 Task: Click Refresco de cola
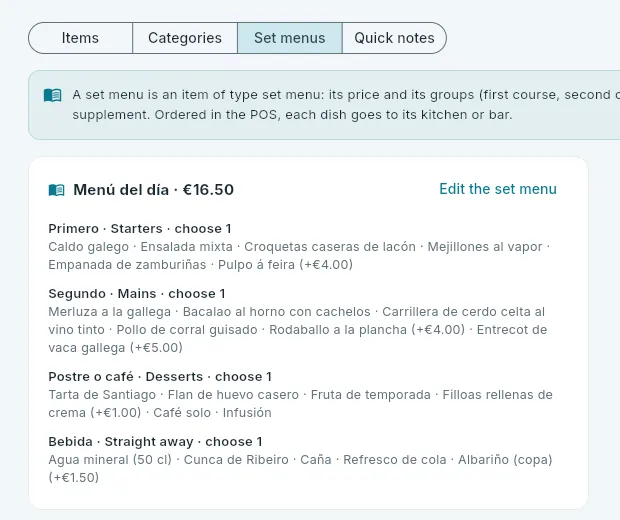395,459
